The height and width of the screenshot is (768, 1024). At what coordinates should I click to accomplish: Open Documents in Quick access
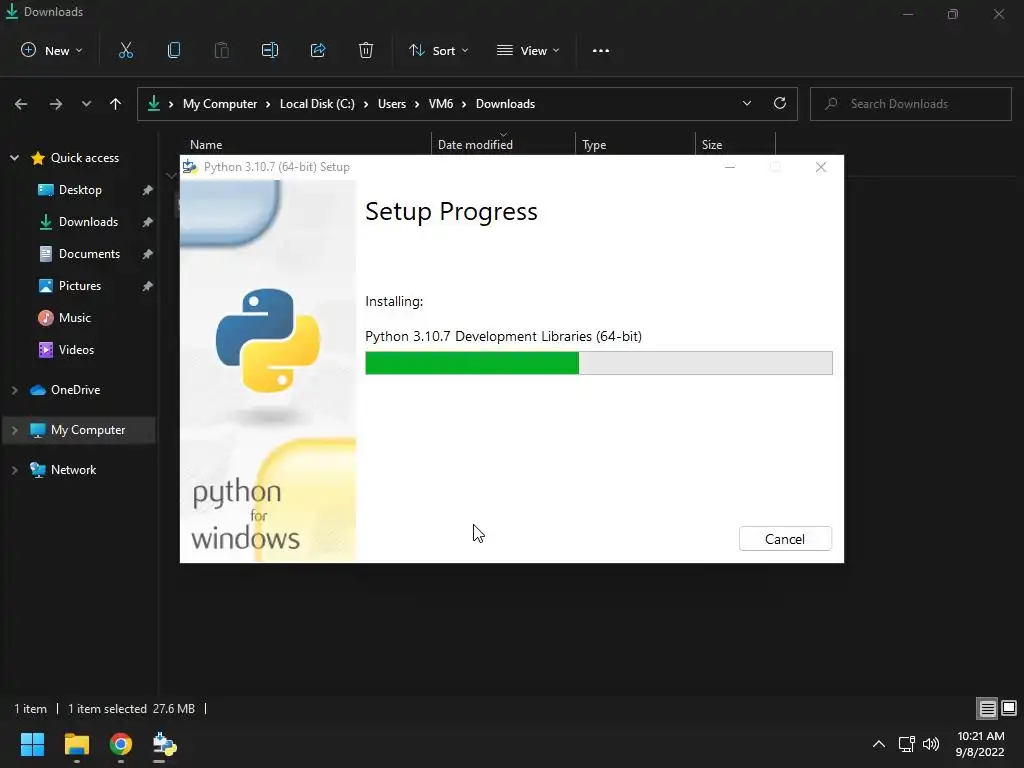pyautogui.click(x=89, y=254)
